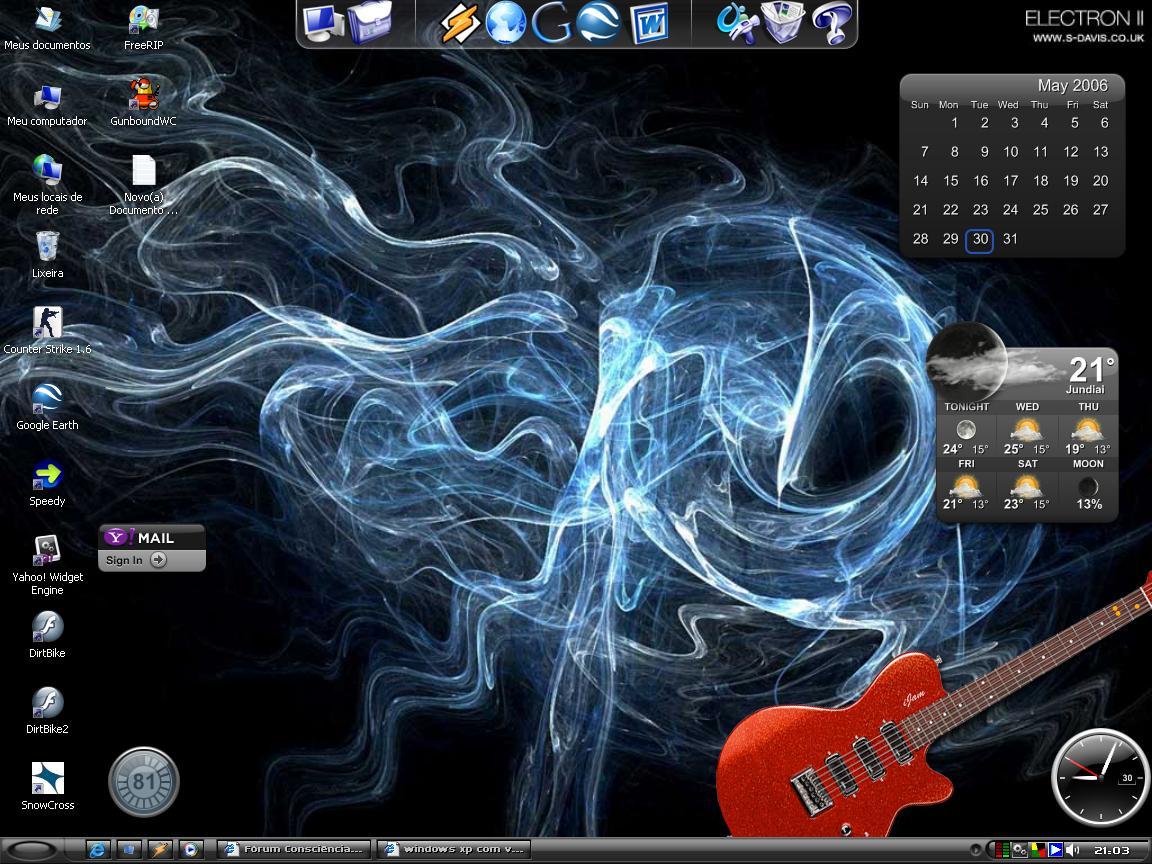Click Show Desktop quick launch icon
This screenshot has height=864, width=1152.
129,850
